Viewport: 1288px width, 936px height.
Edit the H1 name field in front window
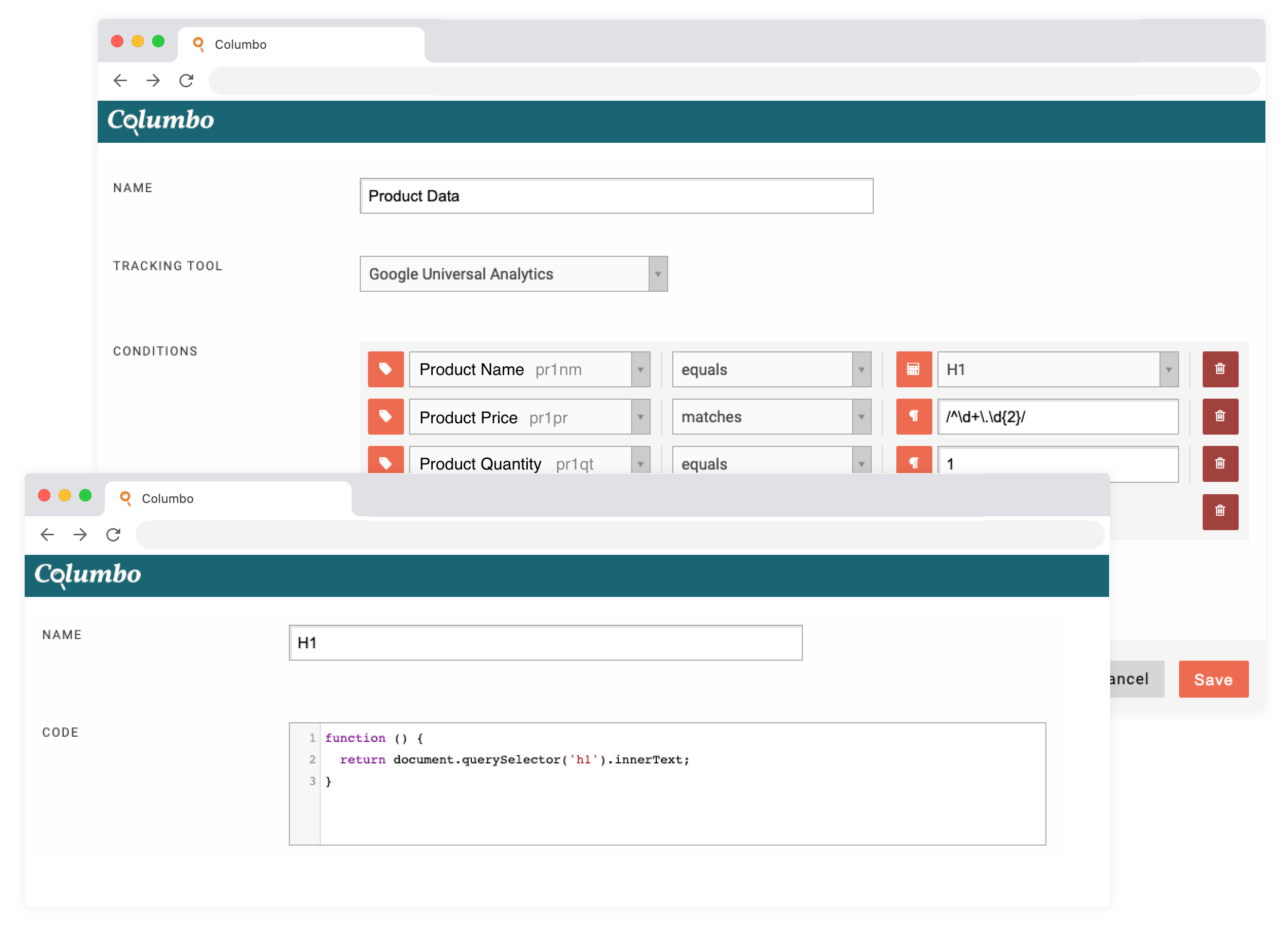tap(545, 643)
